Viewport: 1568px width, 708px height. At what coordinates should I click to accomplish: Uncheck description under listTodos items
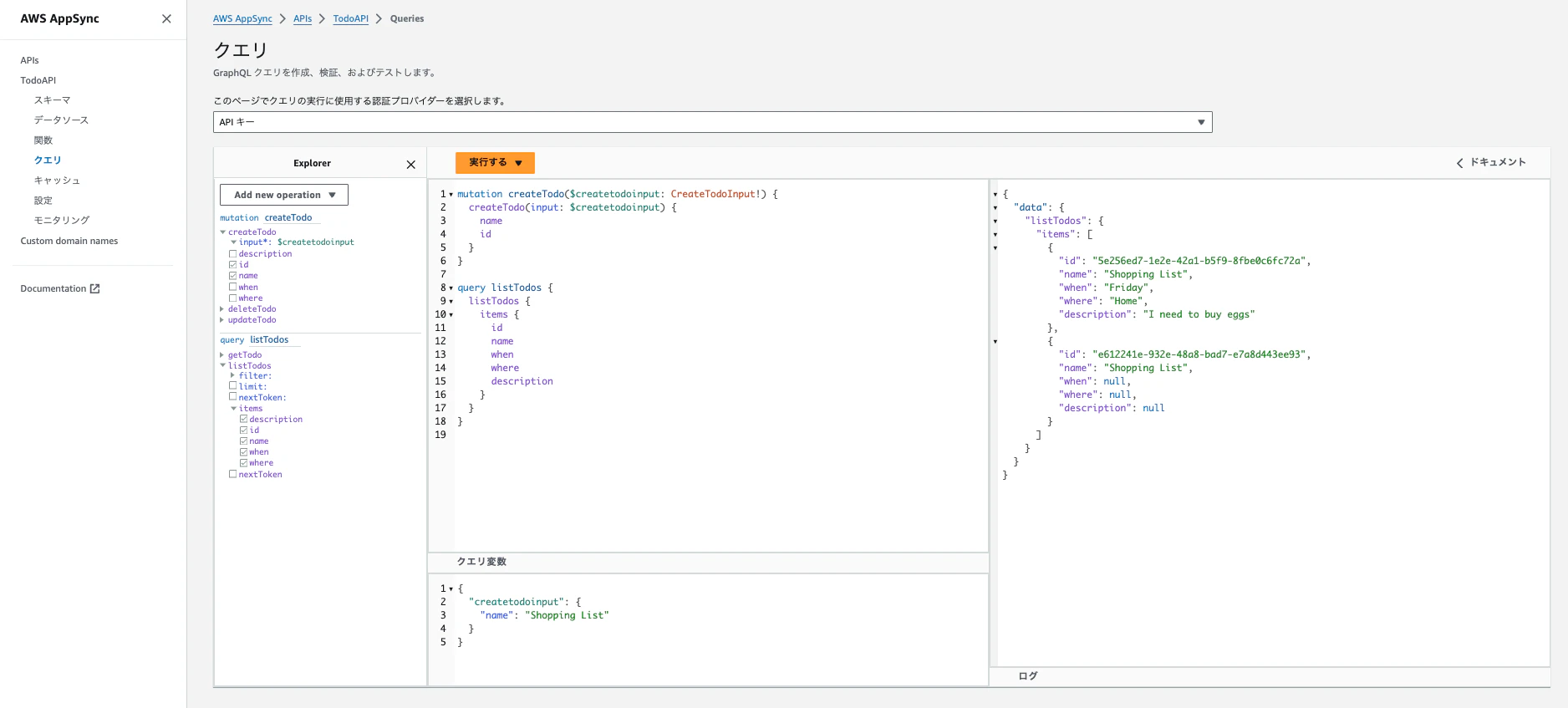(244, 420)
